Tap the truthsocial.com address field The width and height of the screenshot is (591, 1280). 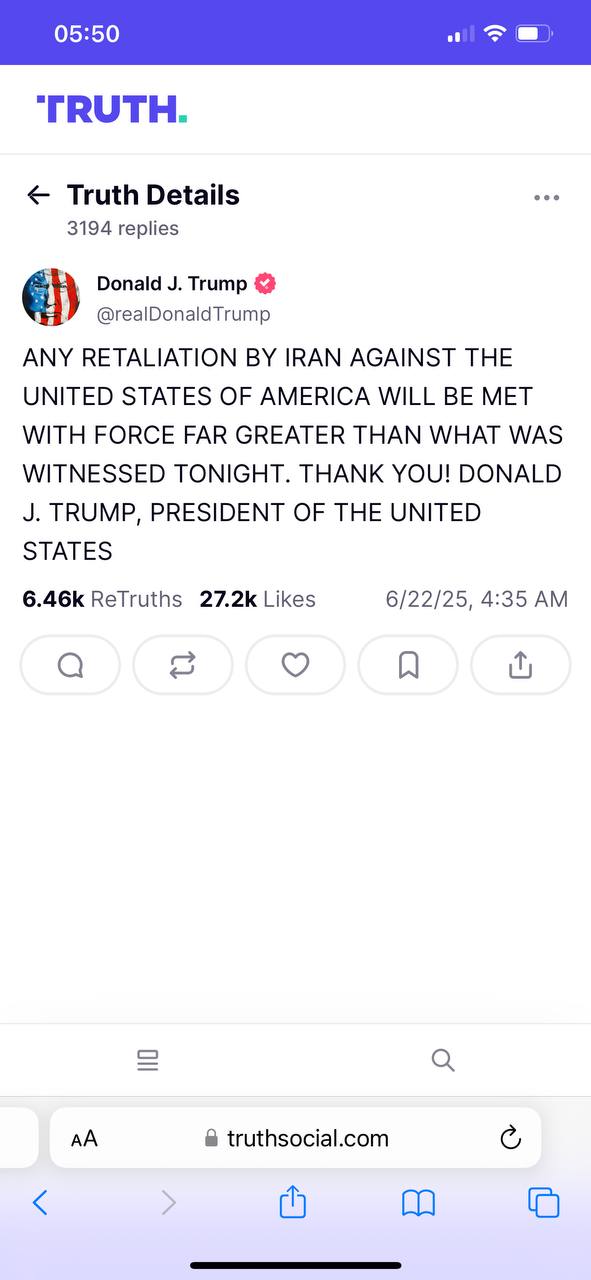pyautogui.click(x=296, y=1138)
